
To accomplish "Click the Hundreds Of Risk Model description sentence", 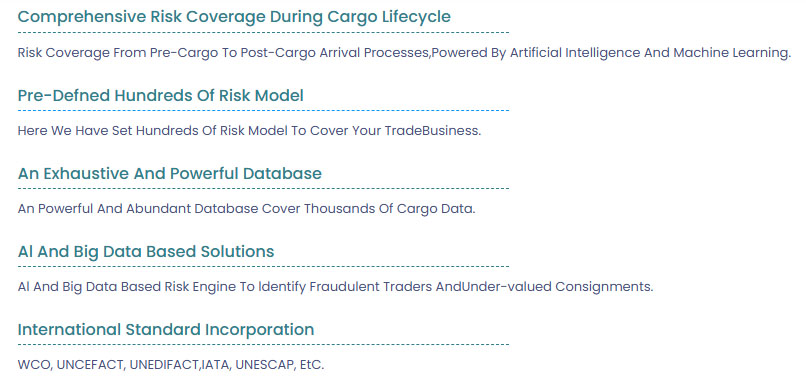I will [x=249, y=131].
